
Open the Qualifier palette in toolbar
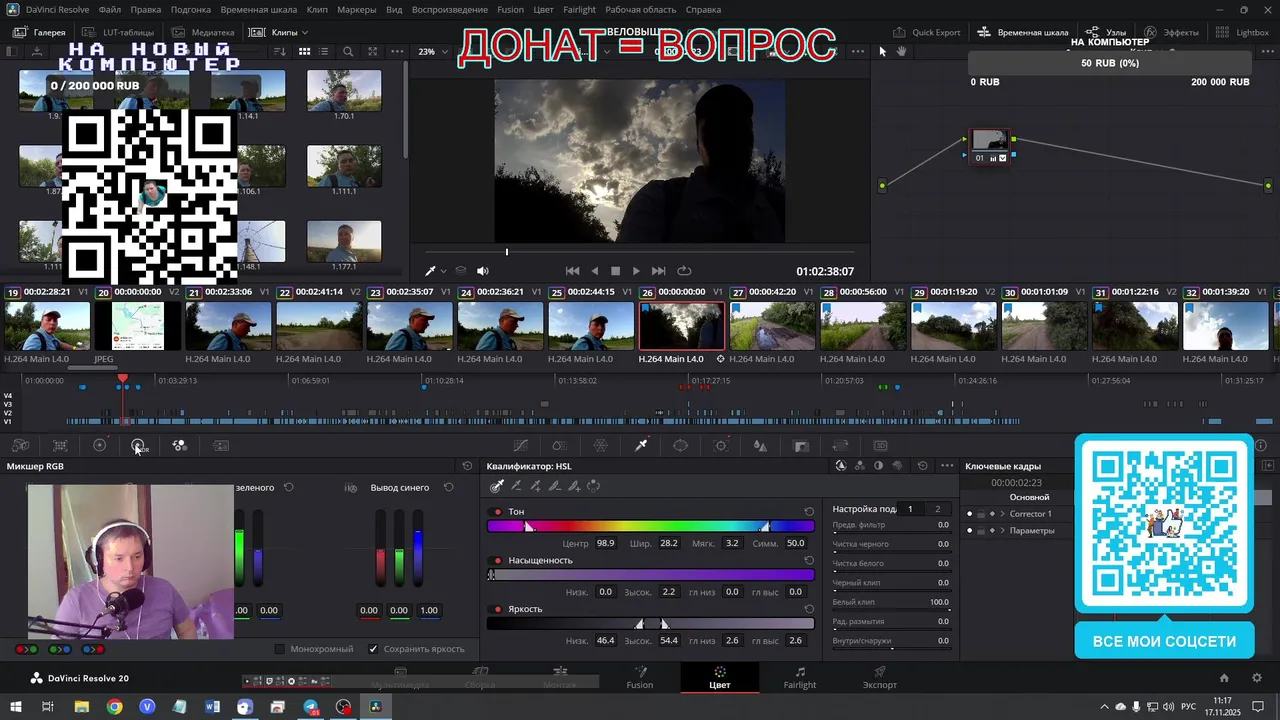click(x=641, y=446)
